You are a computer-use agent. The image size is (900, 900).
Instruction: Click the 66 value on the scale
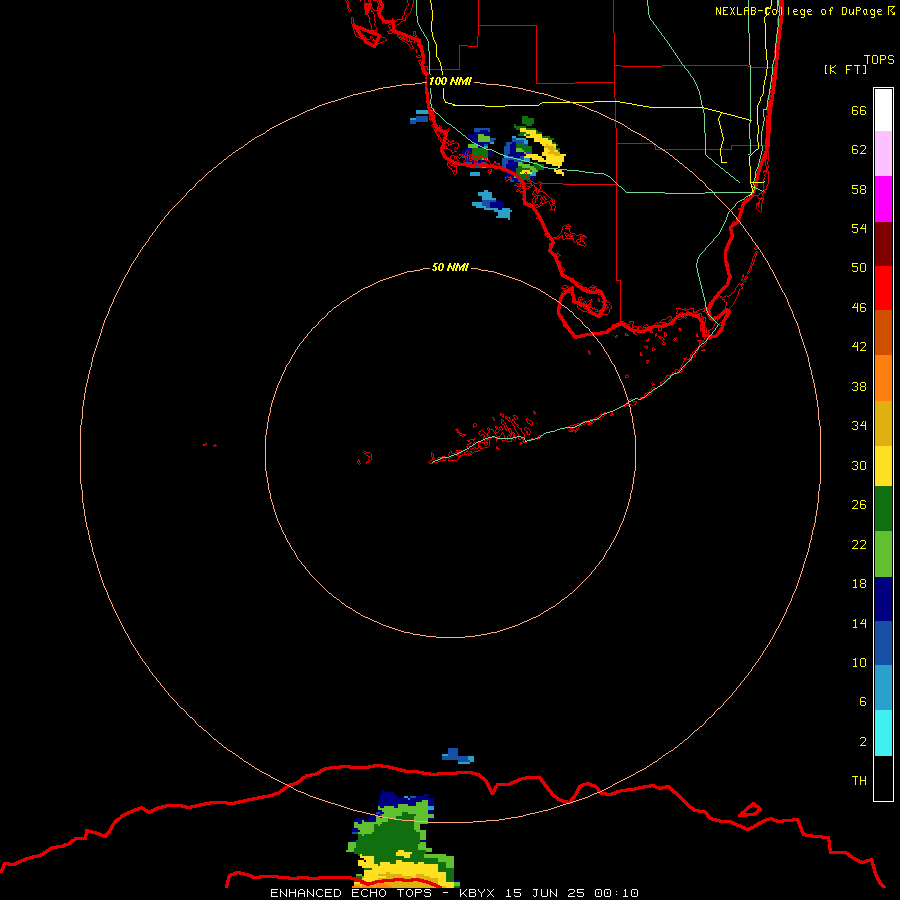pyautogui.click(x=859, y=110)
